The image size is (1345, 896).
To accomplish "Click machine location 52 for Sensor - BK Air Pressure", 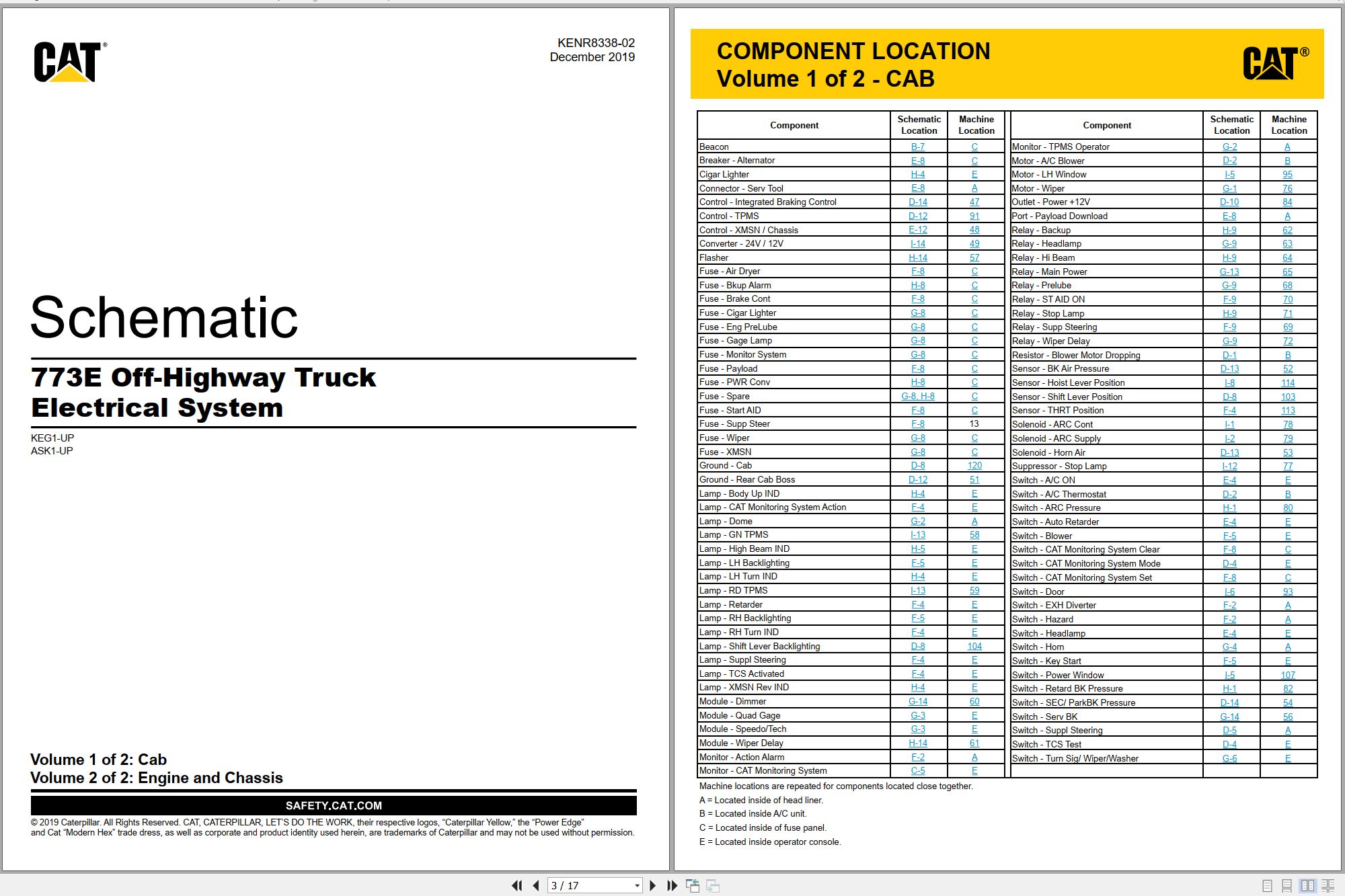I will point(1287,368).
